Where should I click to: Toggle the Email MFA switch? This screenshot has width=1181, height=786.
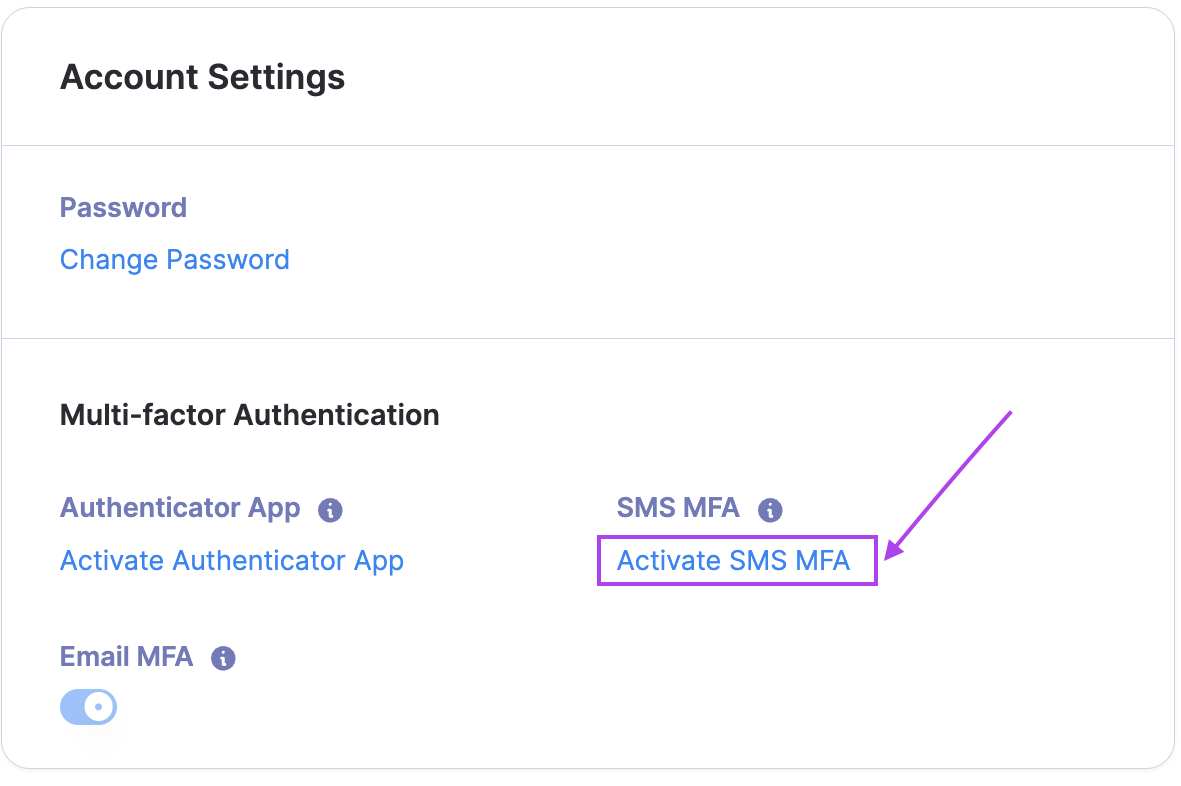pyautogui.click(x=89, y=707)
